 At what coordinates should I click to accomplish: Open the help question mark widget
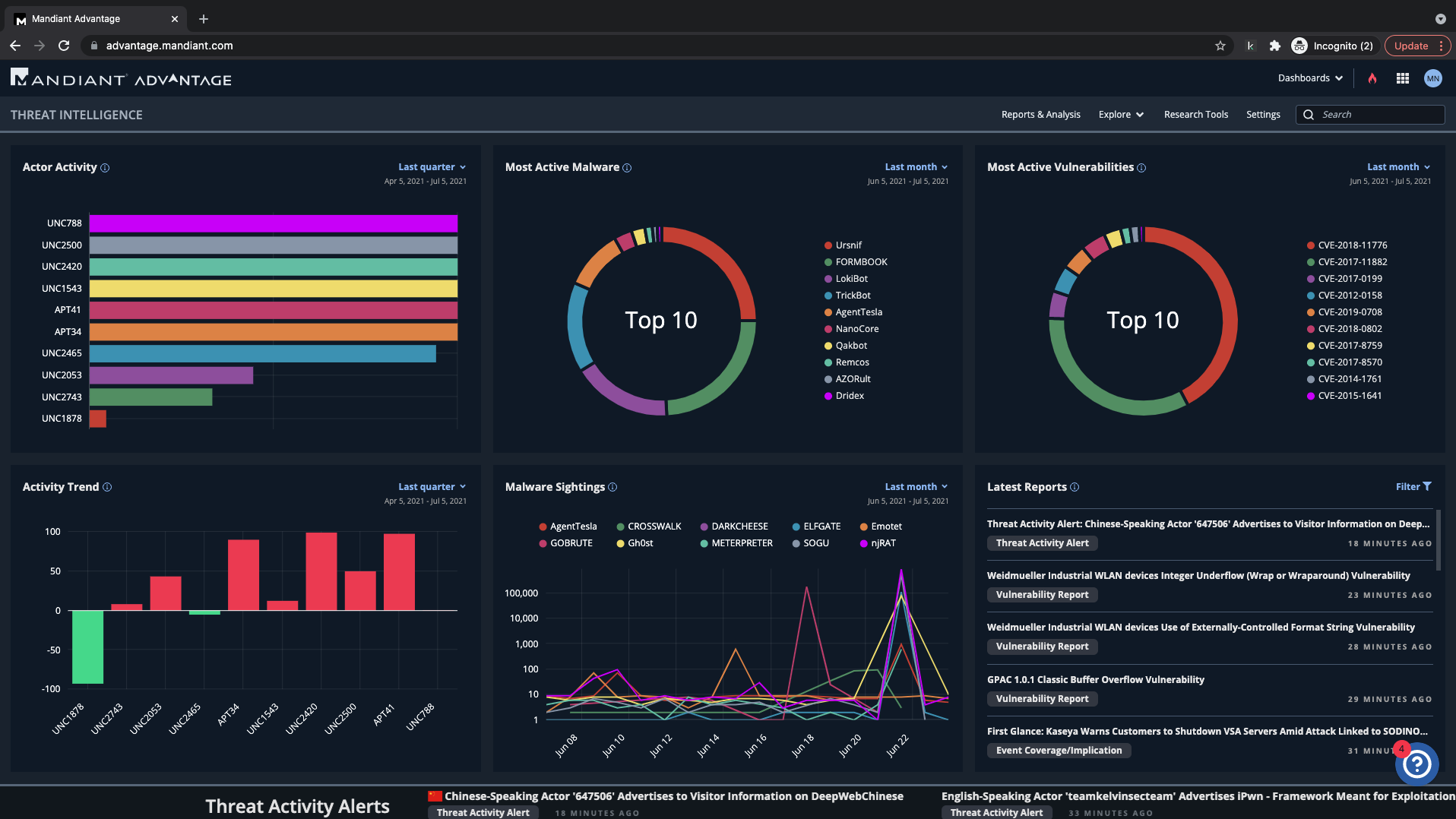[x=1416, y=764]
